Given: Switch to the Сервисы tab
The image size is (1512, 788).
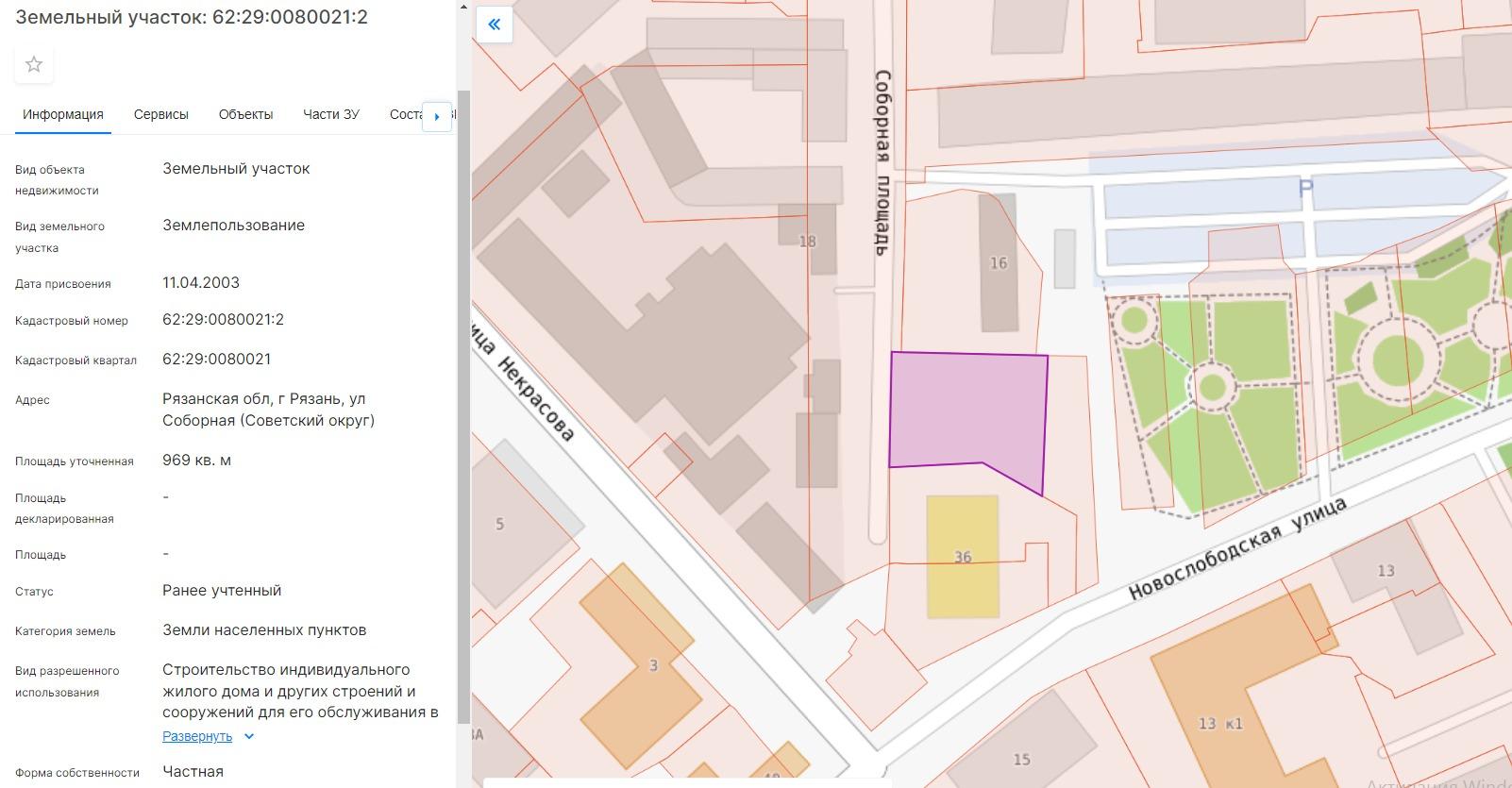Looking at the screenshot, I should click(161, 114).
